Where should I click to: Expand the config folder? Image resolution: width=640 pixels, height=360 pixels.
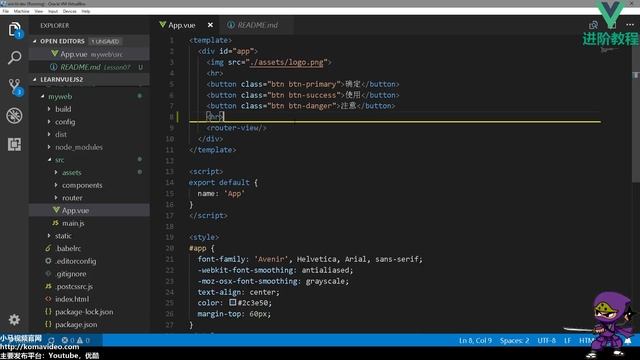click(65, 122)
